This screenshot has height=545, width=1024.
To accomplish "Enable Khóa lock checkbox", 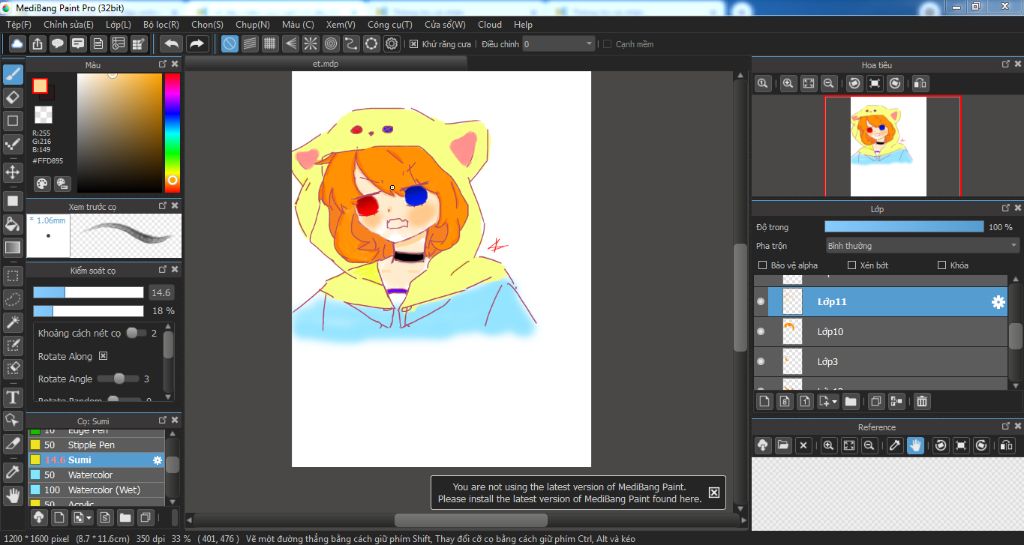I will click(942, 265).
